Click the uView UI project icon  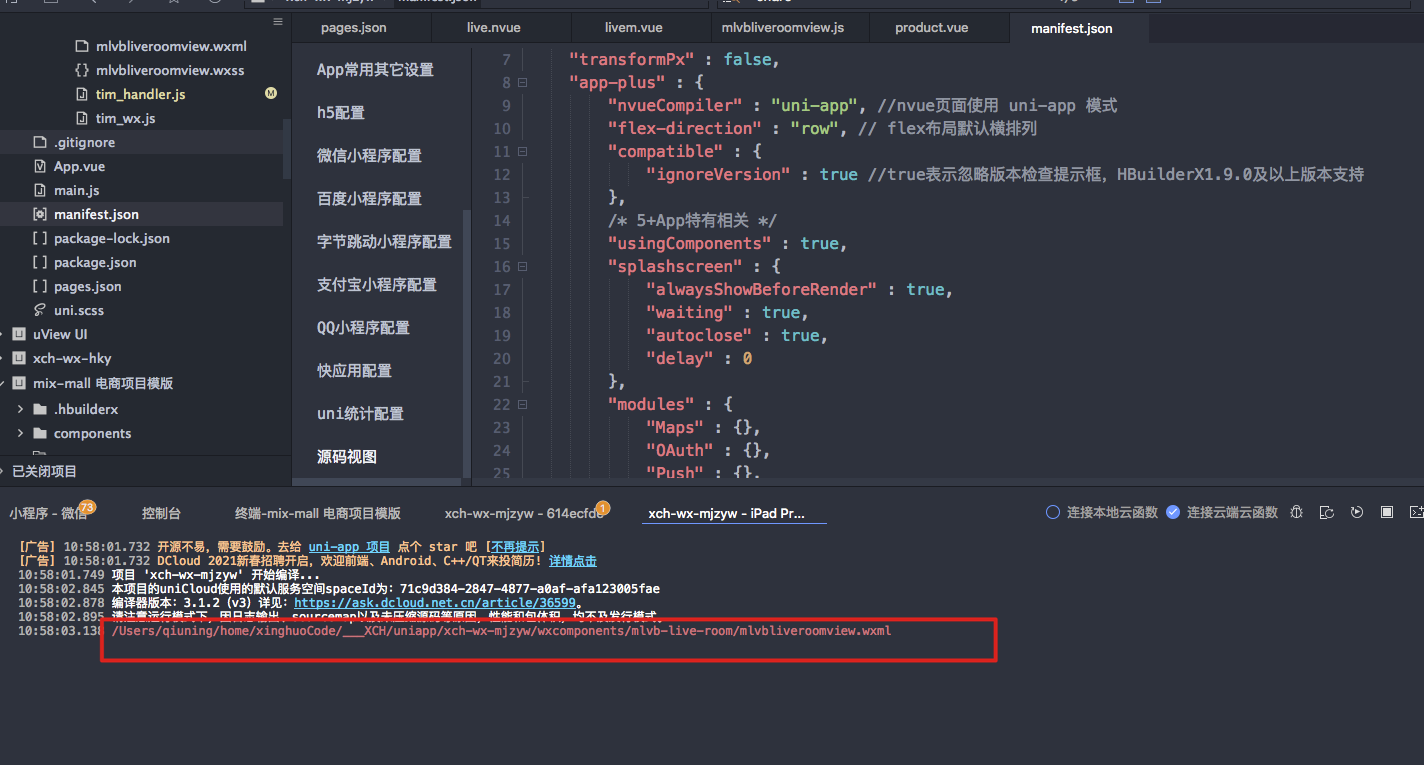[19, 334]
